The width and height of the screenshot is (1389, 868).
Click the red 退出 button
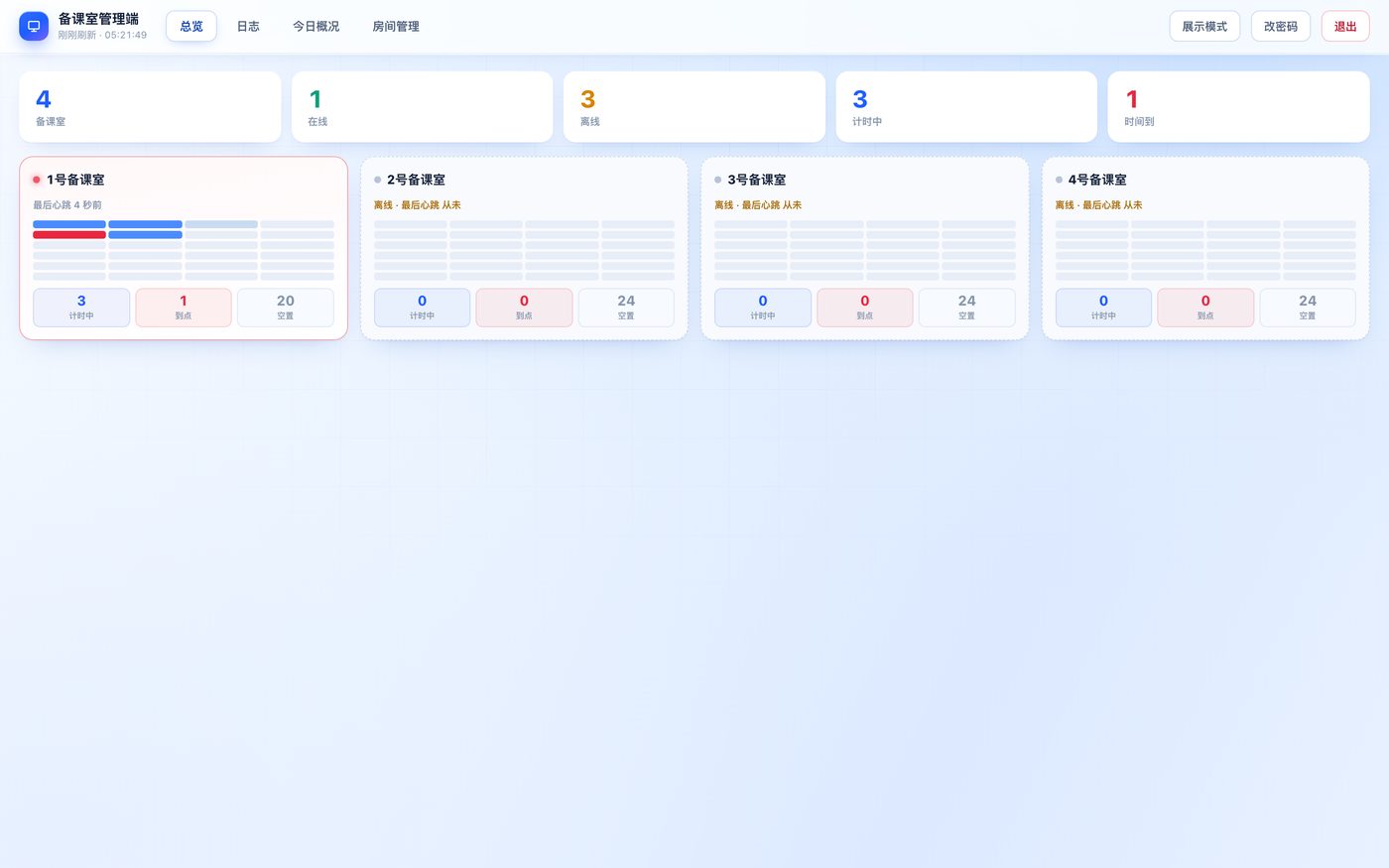[x=1345, y=26]
